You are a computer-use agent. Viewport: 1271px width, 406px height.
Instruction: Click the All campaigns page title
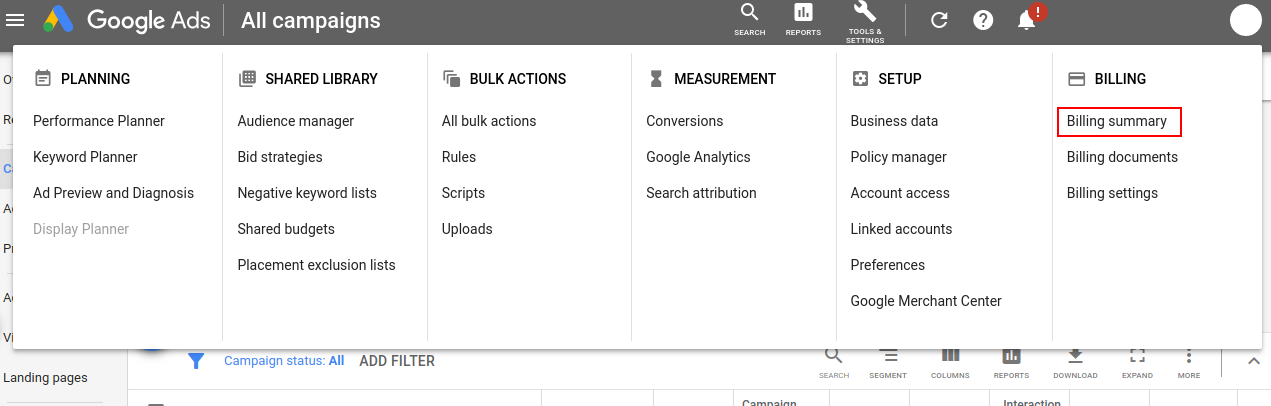click(311, 20)
